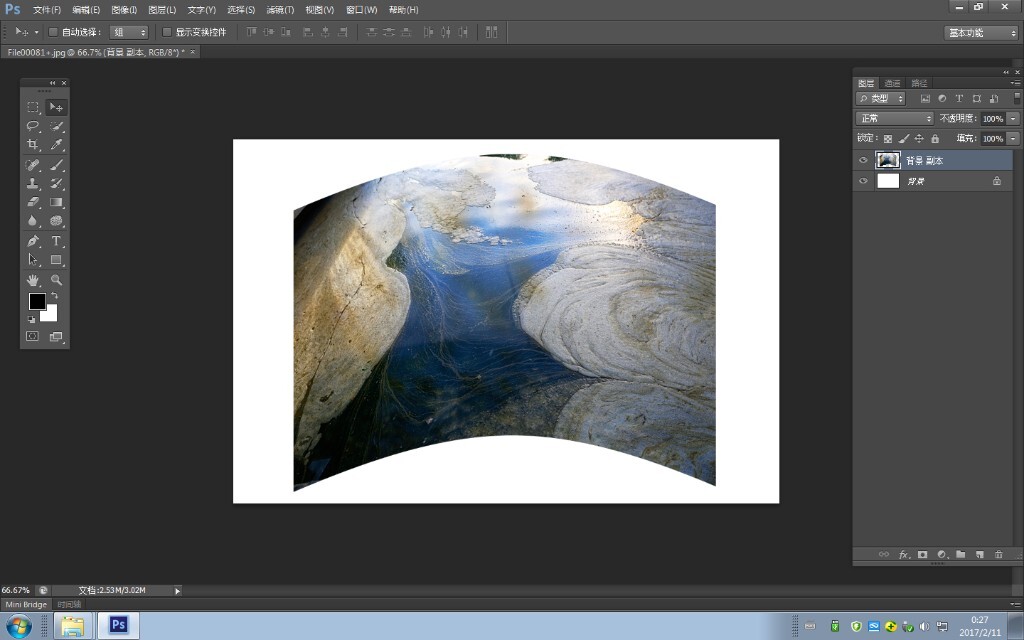Create a new fill or adjustment layer
Screen dimensions: 1024x640
click(942, 554)
